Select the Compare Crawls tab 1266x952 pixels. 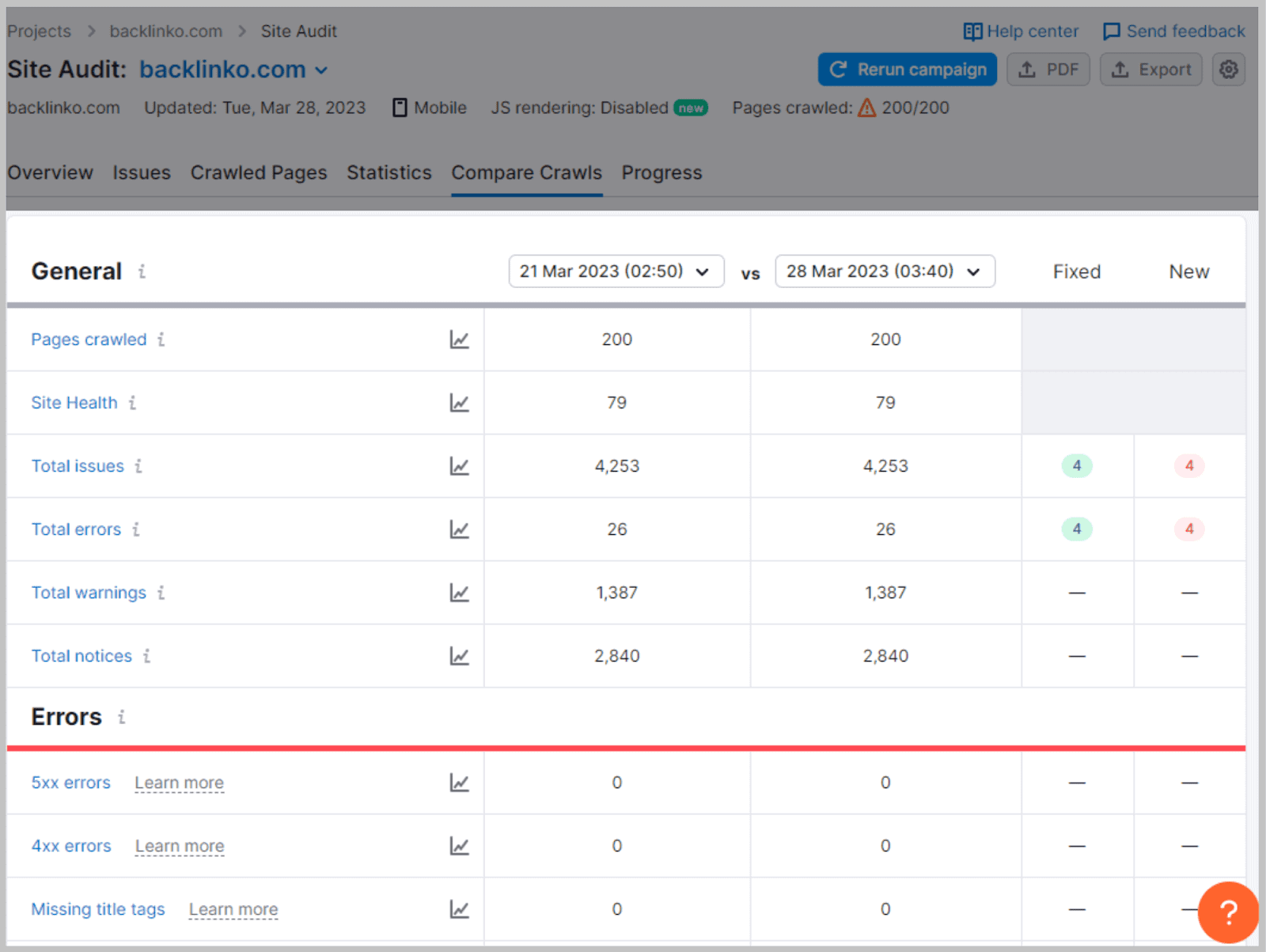coord(527,173)
